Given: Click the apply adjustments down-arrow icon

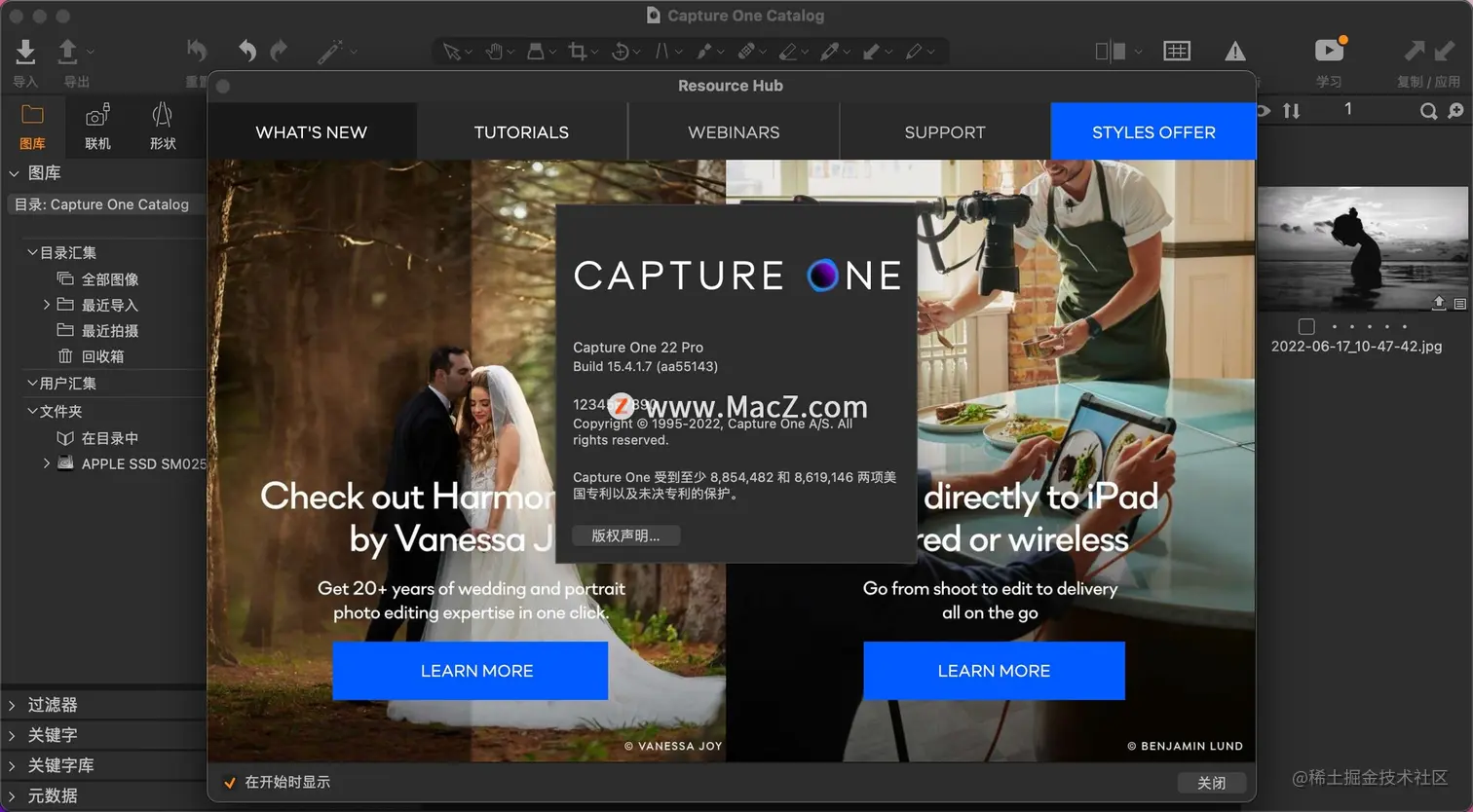Looking at the screenshot, I should [x=1444, y=51].
